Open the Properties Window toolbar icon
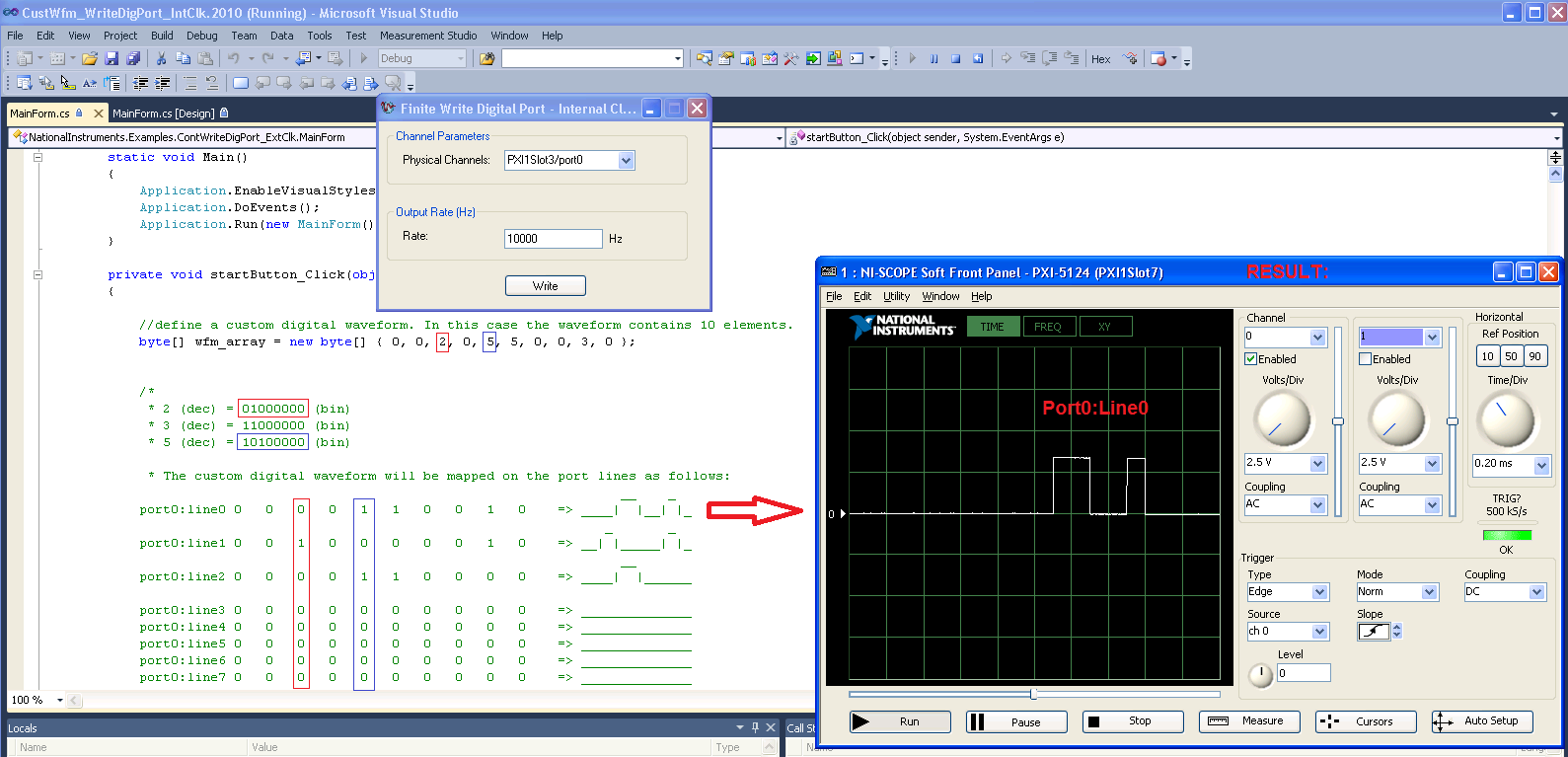The height and width of the screenshot is (757, 1568). [726, 58]
